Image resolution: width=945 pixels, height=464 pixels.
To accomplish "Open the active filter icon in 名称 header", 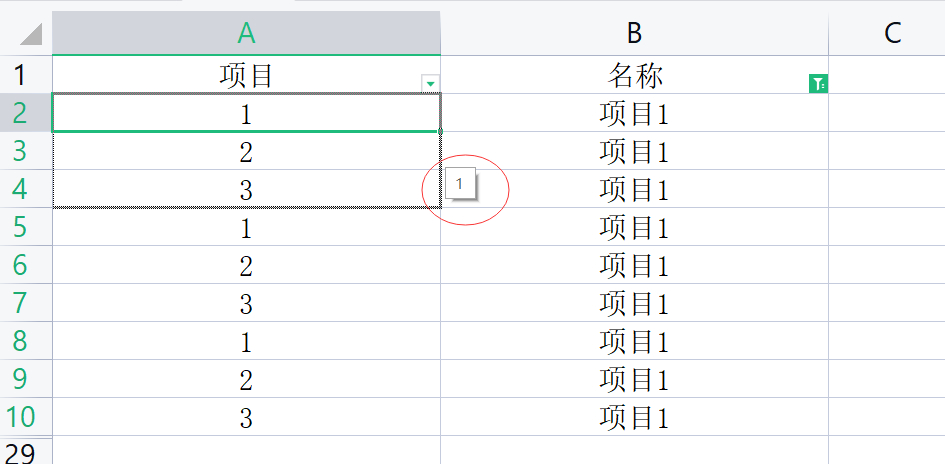I will pos(818,85).
